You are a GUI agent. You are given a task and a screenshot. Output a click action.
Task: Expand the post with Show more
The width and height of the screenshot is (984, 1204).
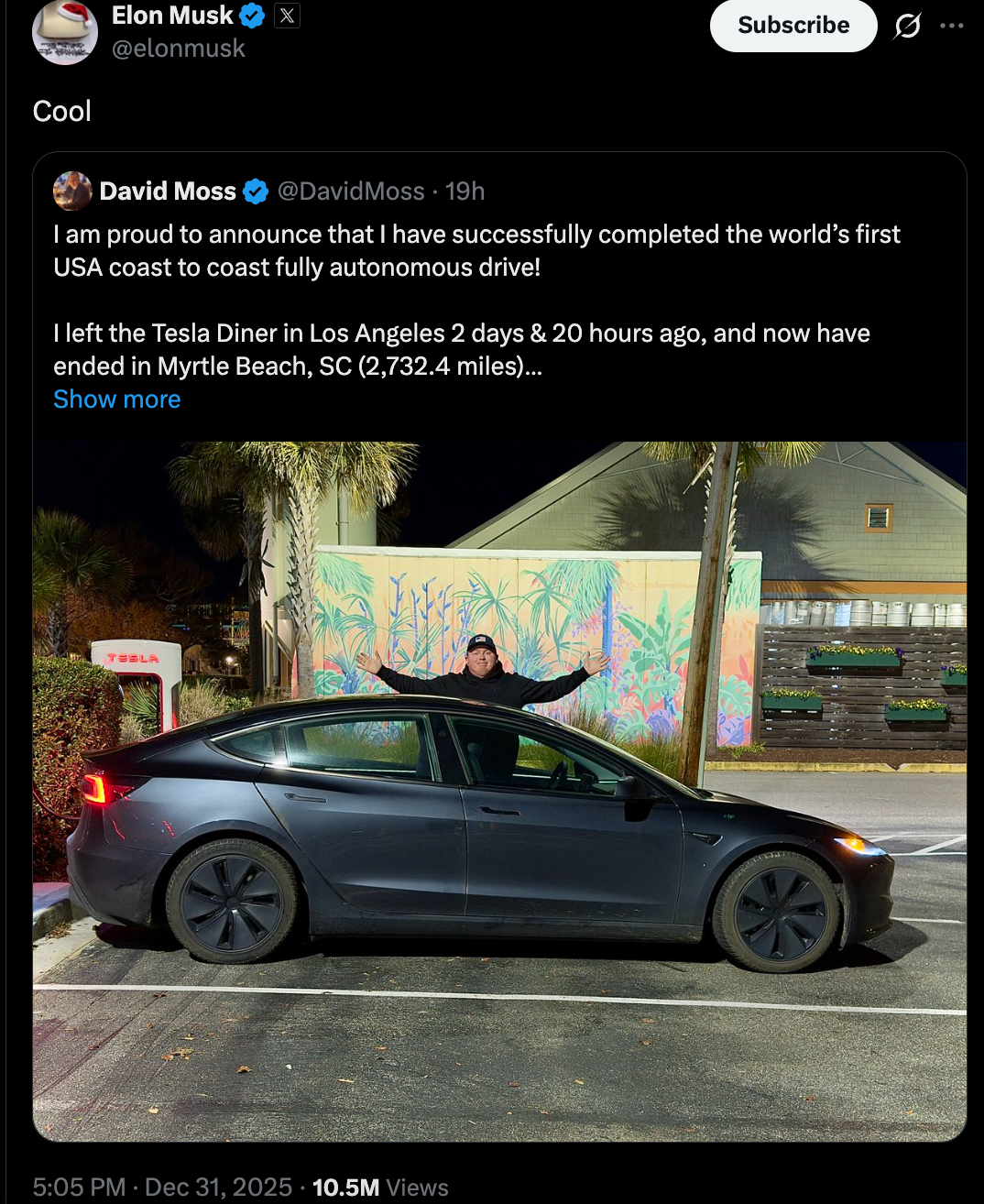click(116, 400)
